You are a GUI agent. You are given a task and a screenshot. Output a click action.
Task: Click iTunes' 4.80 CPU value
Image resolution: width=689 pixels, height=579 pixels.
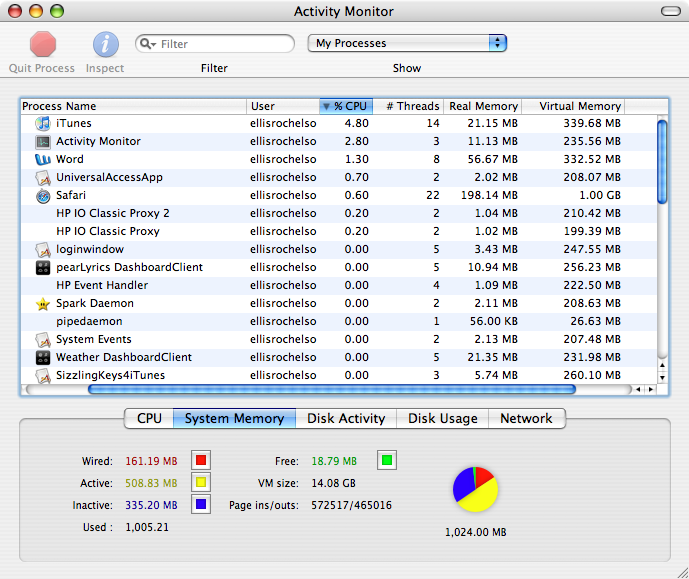(356, 123)
